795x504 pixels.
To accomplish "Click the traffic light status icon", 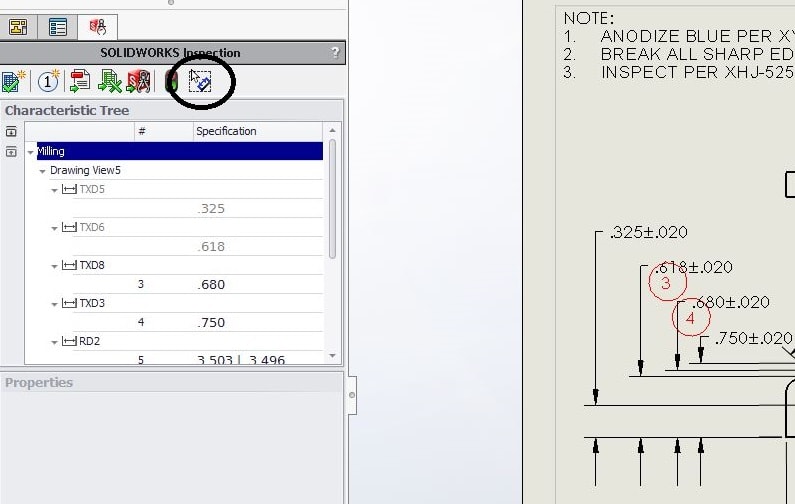I will 172,81.
